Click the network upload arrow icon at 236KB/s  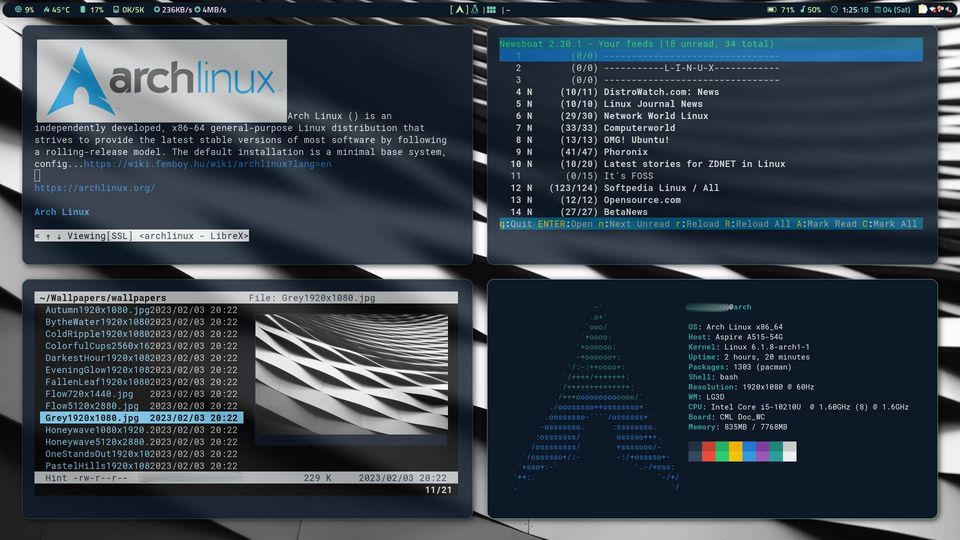pos(157,10)
